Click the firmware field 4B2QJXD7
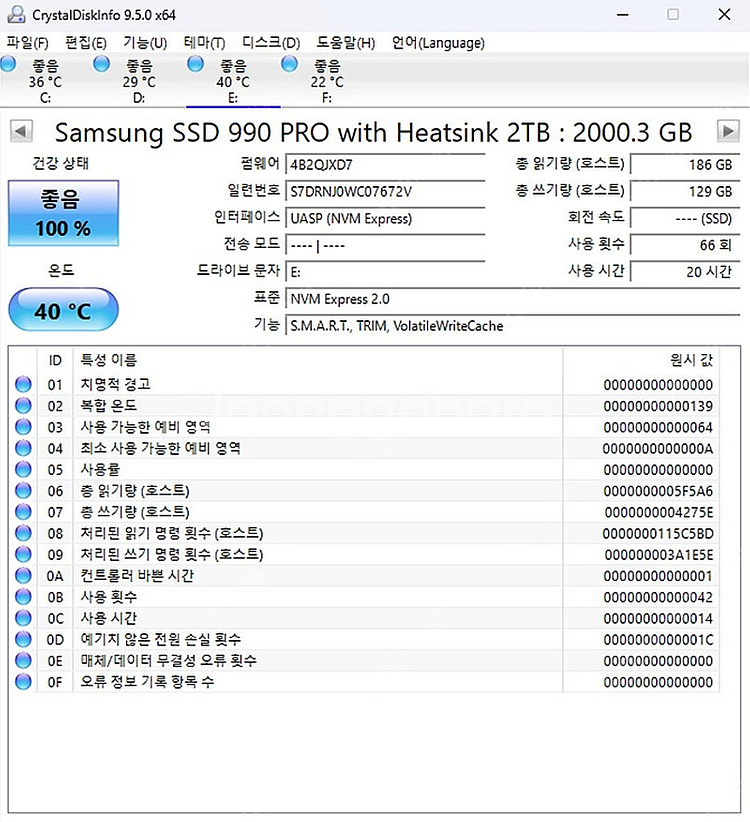 pos(385,165)
